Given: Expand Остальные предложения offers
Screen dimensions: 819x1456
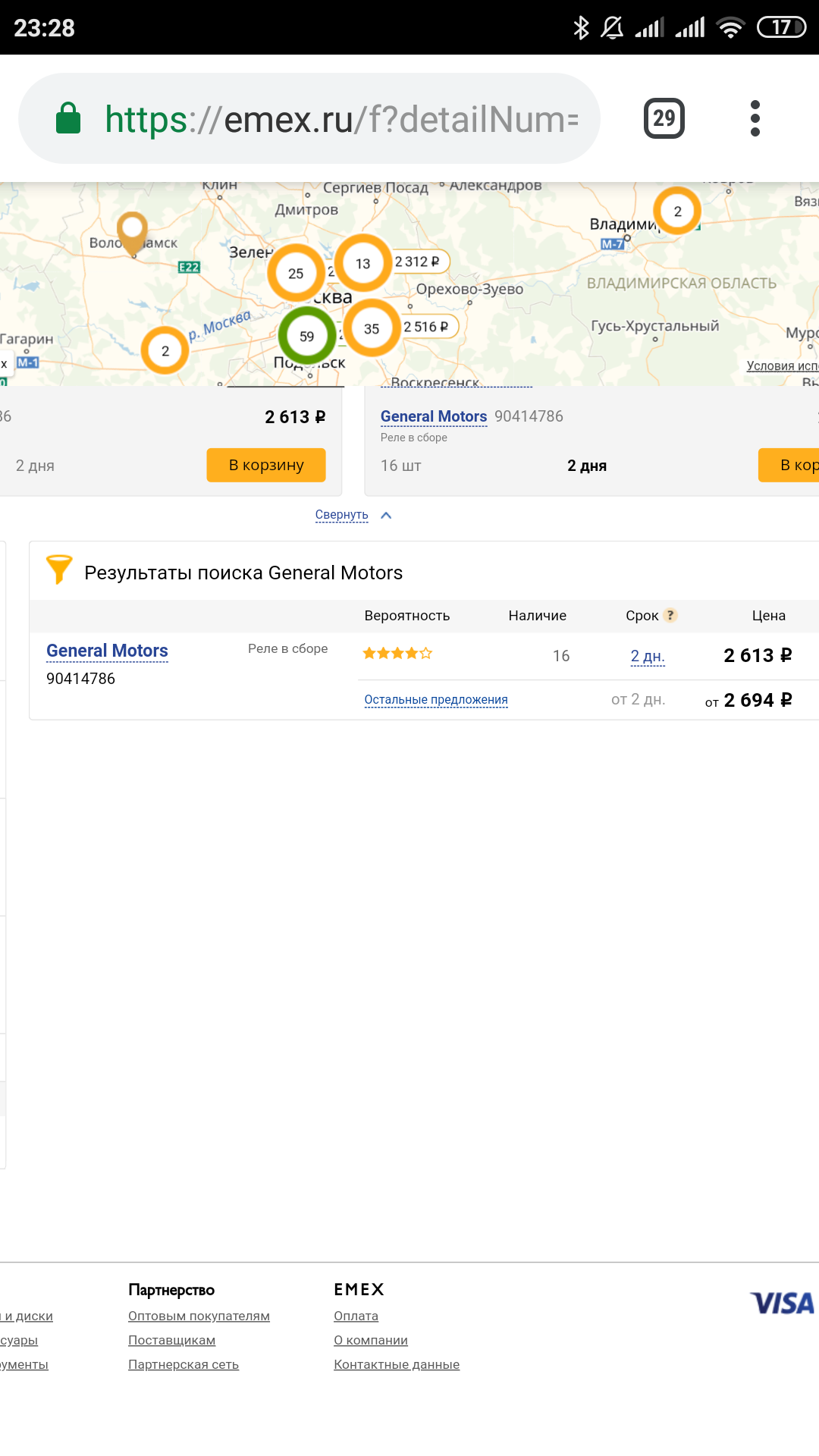Looking at the screenshot, I should [x=436, y=699].
